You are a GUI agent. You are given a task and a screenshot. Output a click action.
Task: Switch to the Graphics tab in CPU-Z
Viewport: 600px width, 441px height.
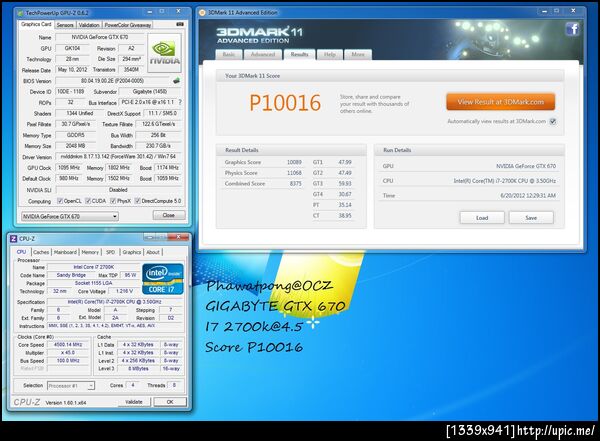(x=132, y=252)
